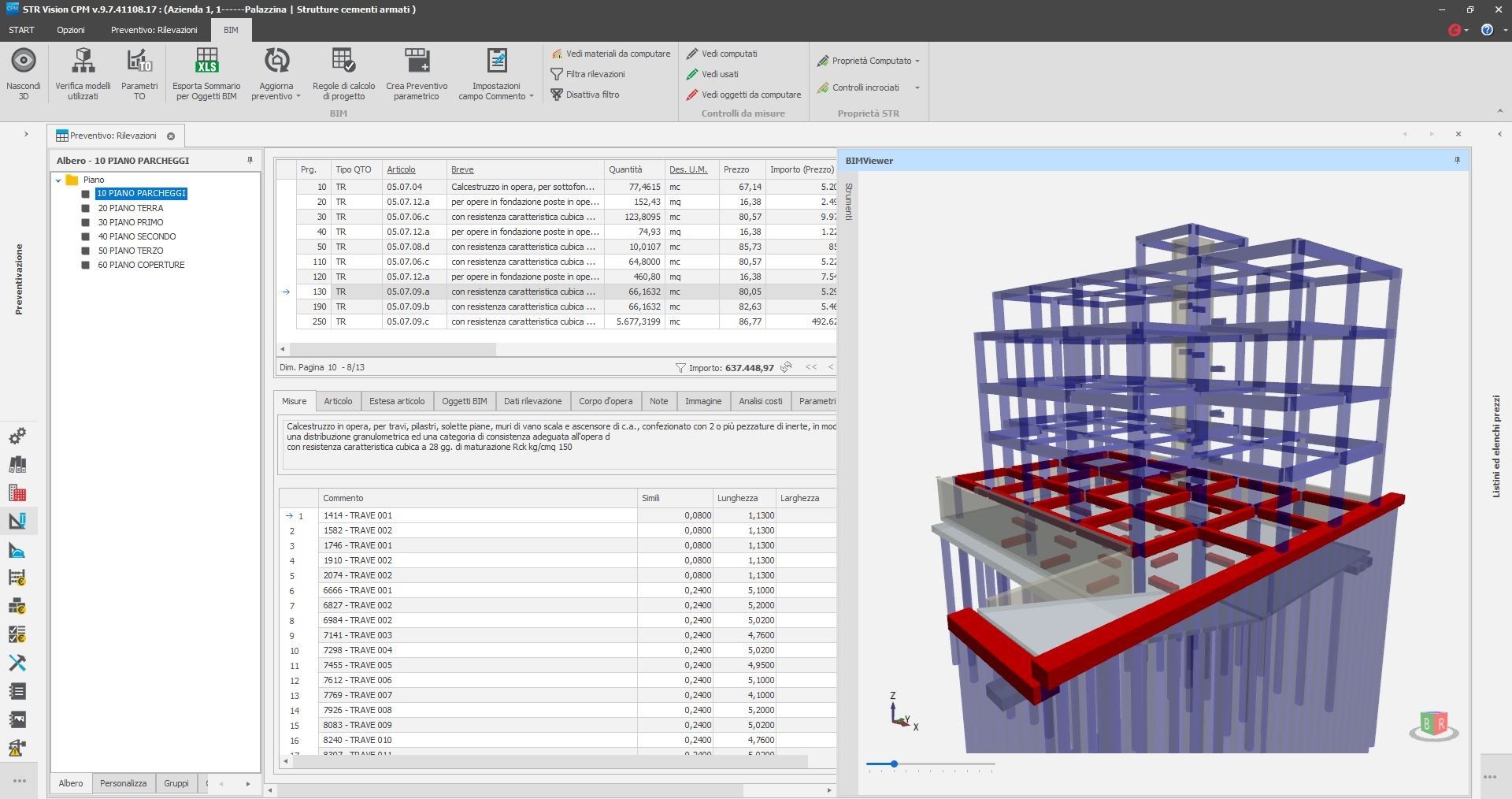The width and height of the screenshot is (1512, 799).
Task: Open Verifica modelli utilizzati
Action: tap(82, 72)
